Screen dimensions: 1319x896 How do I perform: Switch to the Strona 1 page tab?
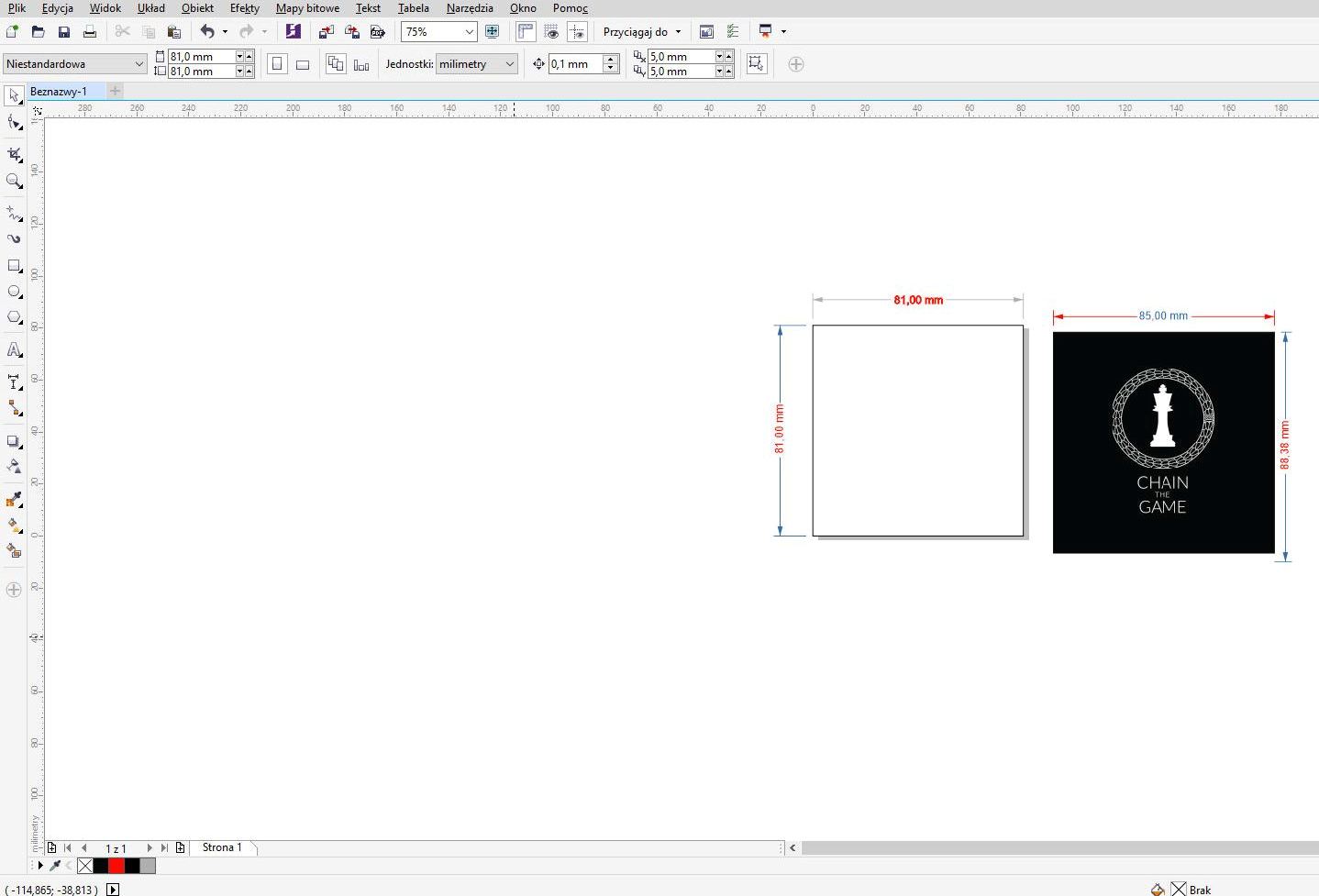pyautogui.click(x=222, y=847)
